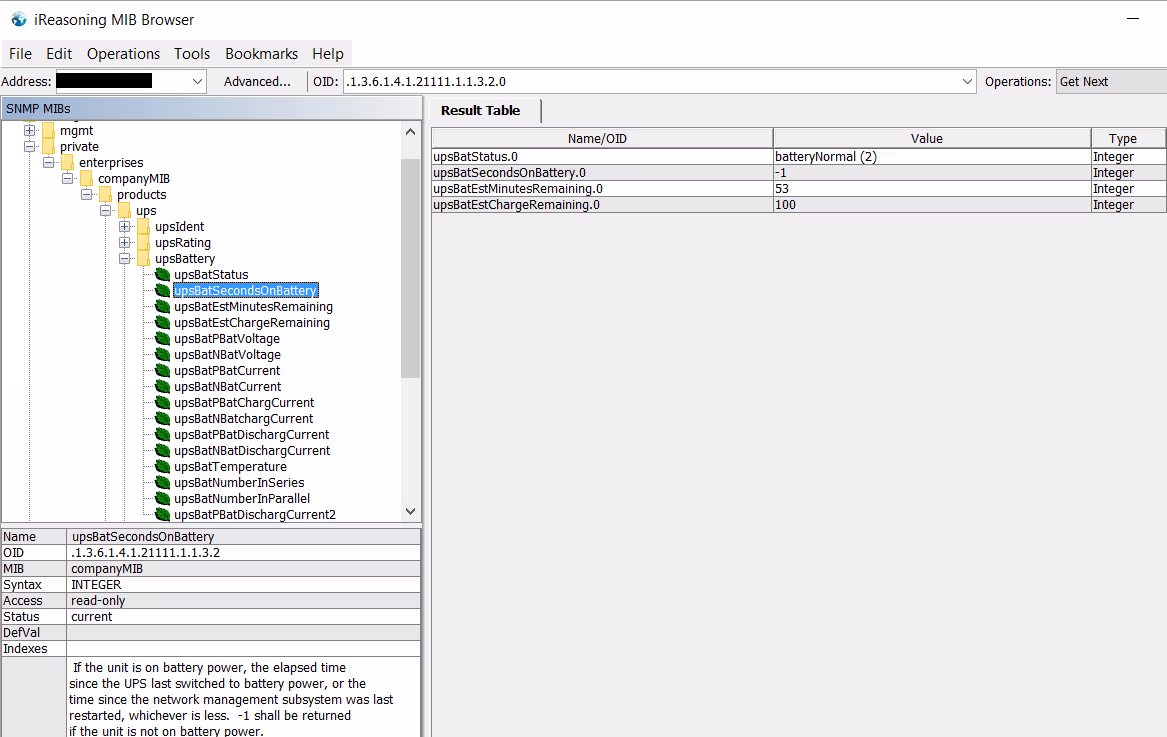This screenshot has height=737, width=1167.
Task: Click the leaf icon beside upsBatStatus
Action: [x=163, y=275]
